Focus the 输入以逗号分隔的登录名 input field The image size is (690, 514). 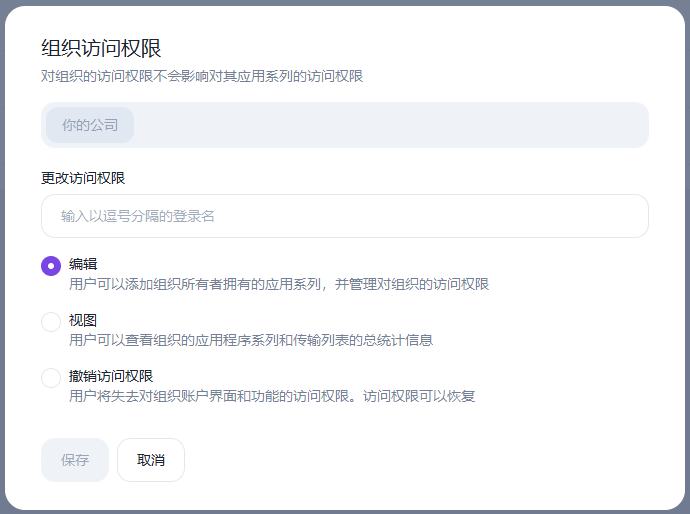pyautogui.click(x=345, y=216)
